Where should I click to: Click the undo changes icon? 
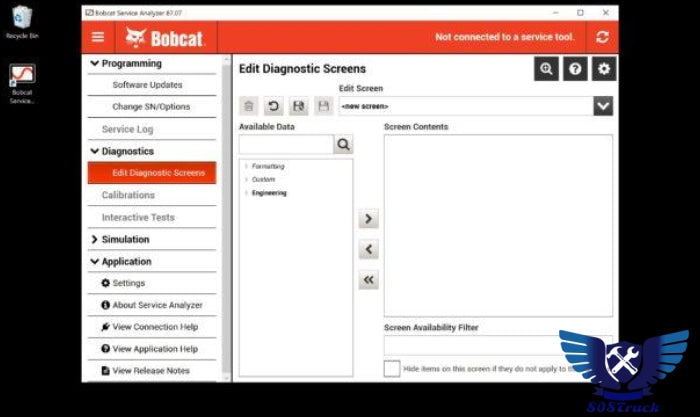273,106
